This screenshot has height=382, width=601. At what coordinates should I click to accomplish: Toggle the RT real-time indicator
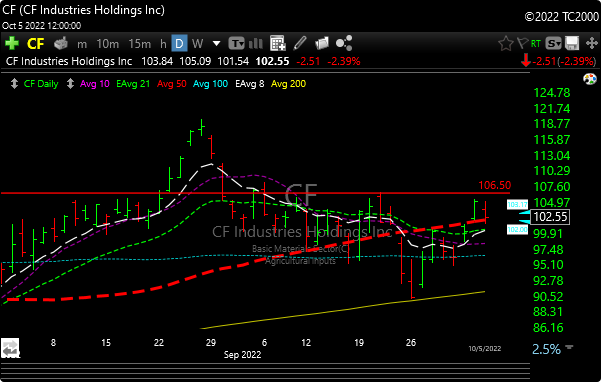point(536,44)
